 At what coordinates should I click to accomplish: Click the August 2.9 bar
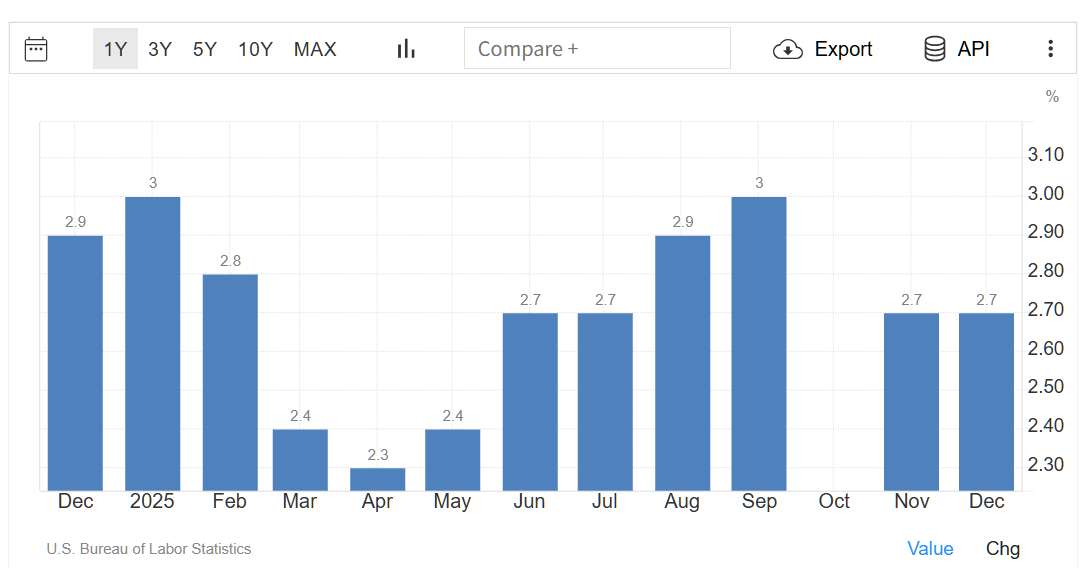click(682, 362)
